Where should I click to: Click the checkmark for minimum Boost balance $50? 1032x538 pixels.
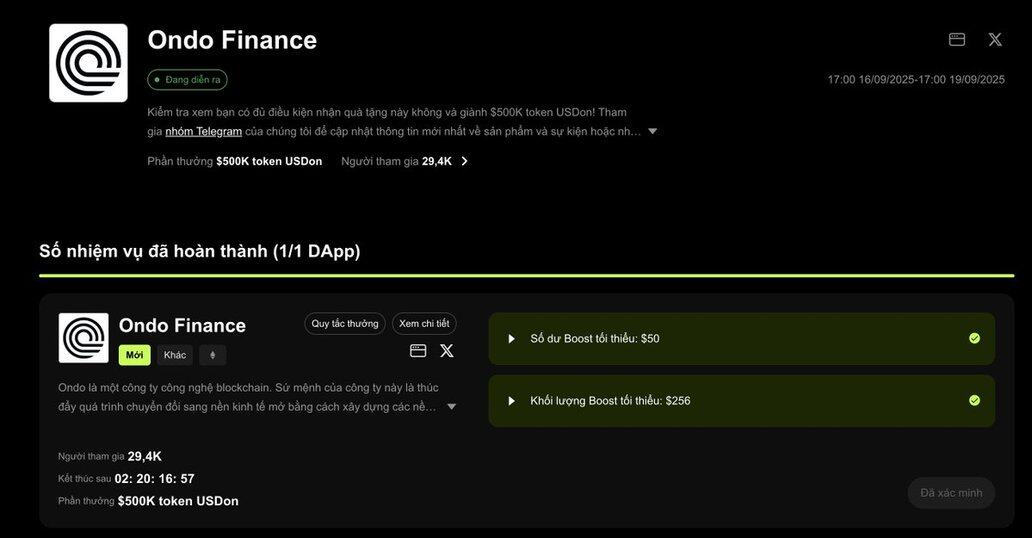(974, 338)
